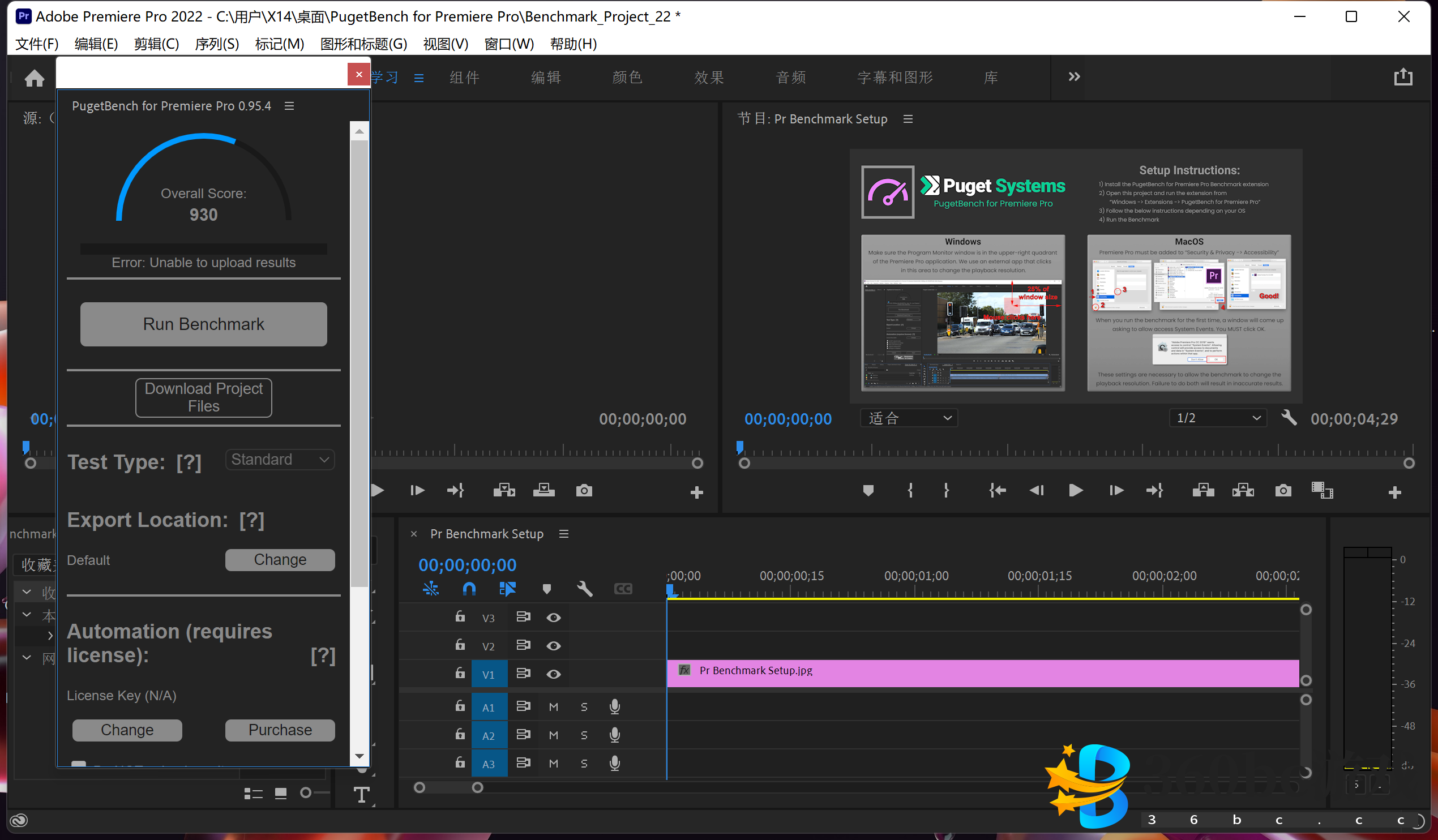1438x840 pixels.
Task: Mute audio track A1
Action: coord(553,707)
